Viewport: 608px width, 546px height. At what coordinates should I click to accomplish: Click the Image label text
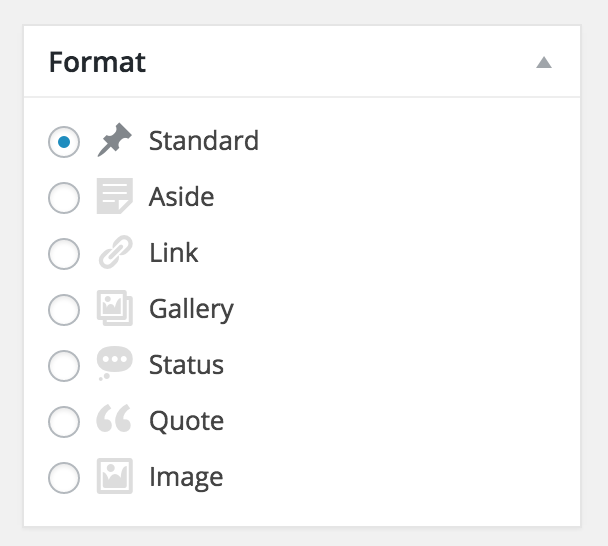[186, 478]
